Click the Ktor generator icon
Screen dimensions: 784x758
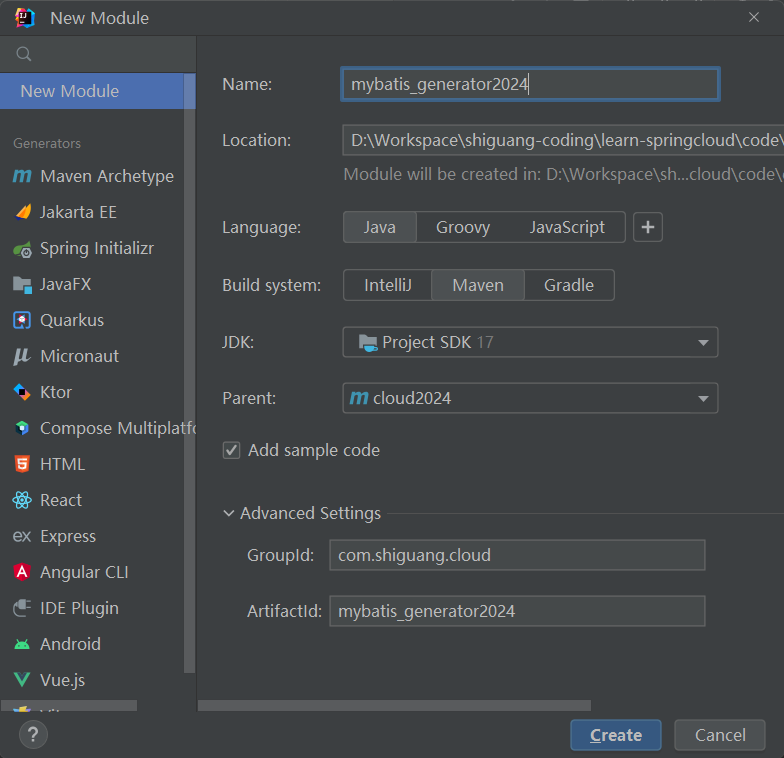[x=22, y=392]
